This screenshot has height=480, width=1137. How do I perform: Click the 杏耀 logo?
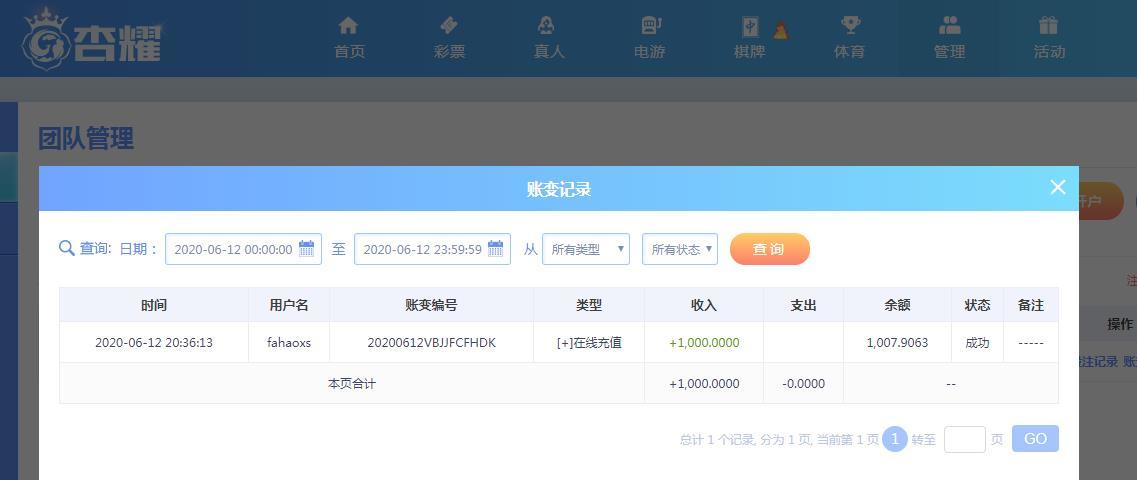pos(92,39)
